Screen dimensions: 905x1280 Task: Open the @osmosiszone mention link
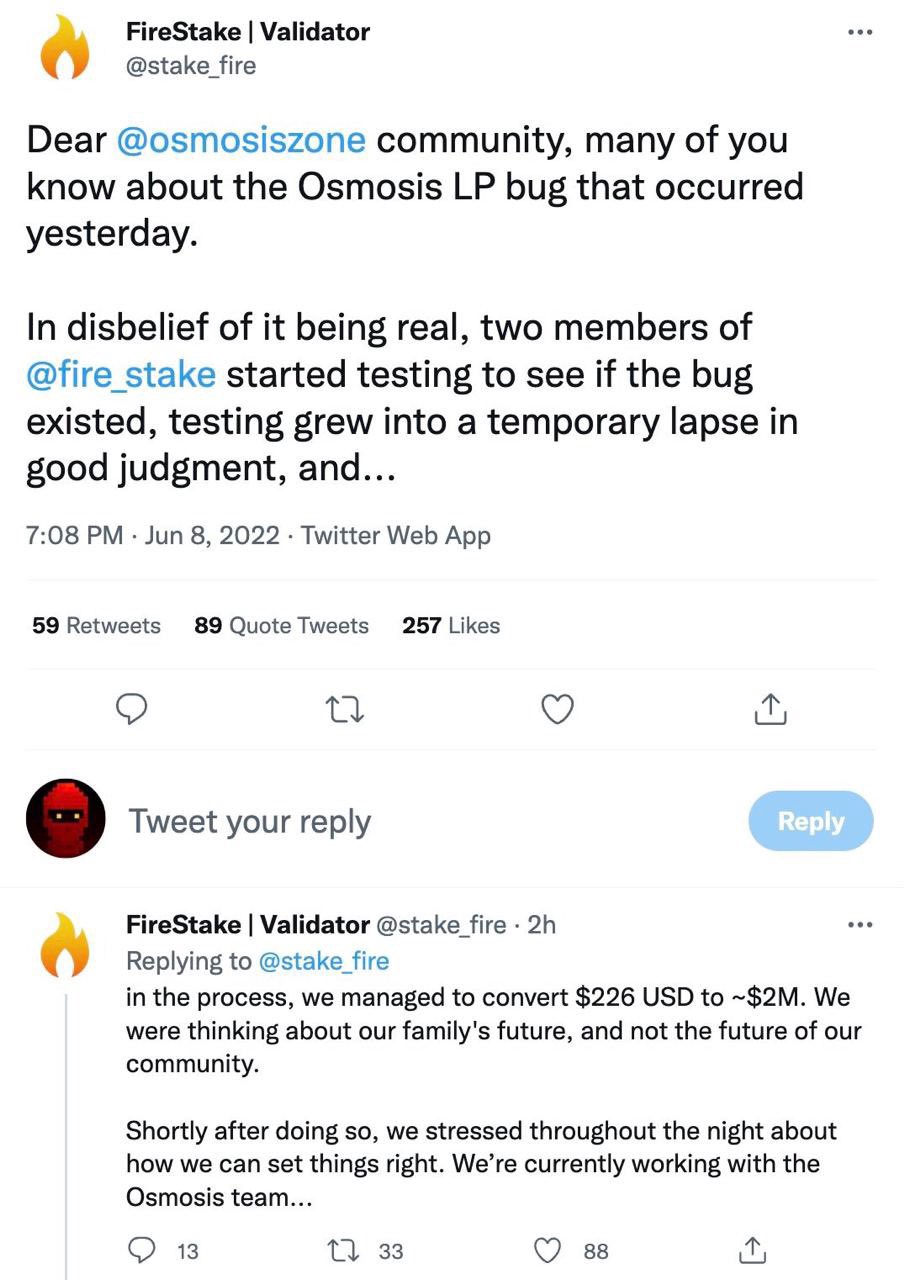(240, 140)
